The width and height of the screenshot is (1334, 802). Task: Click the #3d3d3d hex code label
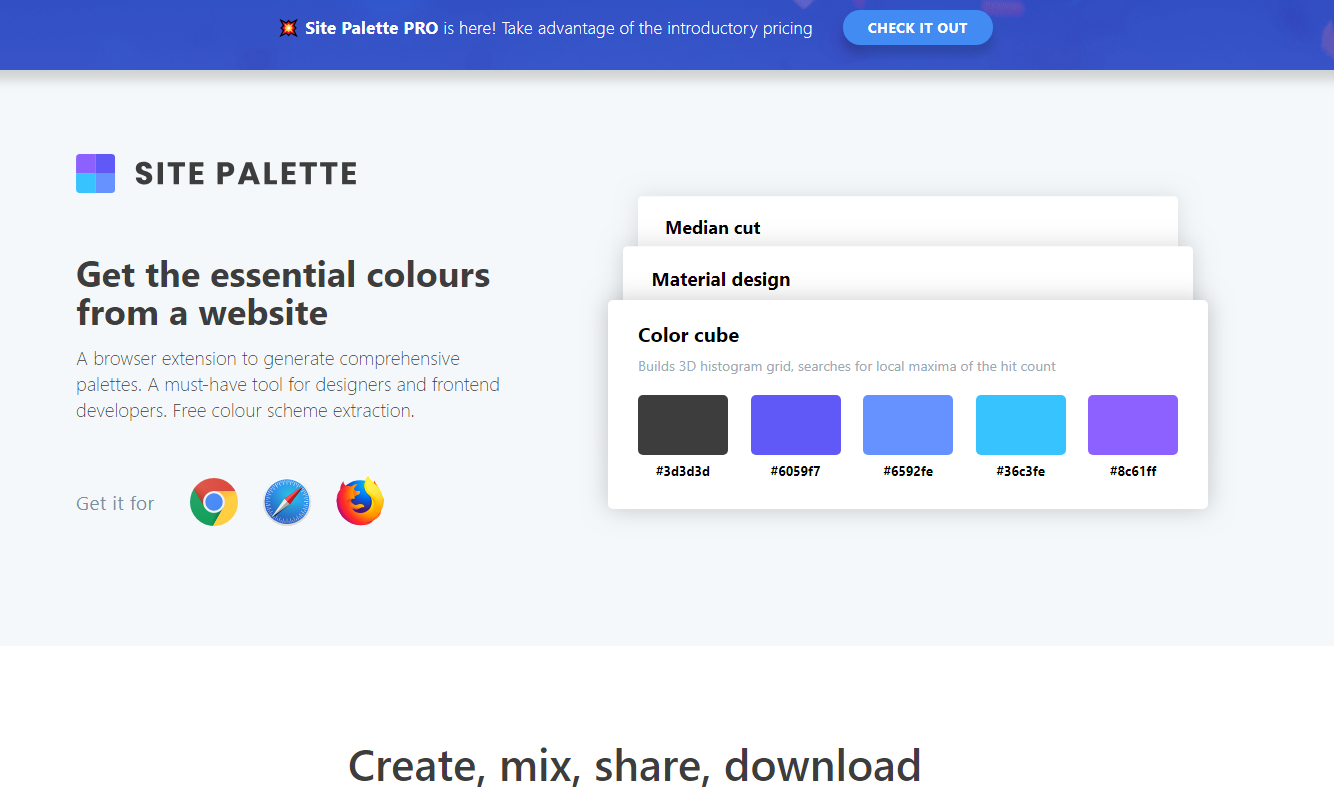(x=683, y=471)
